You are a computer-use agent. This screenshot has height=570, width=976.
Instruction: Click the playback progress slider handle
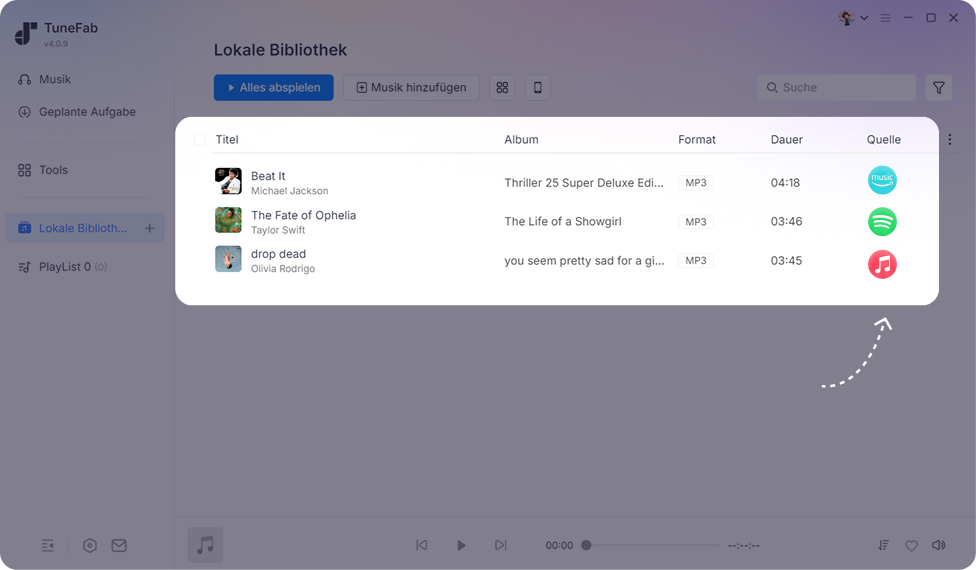coord(586,546)
